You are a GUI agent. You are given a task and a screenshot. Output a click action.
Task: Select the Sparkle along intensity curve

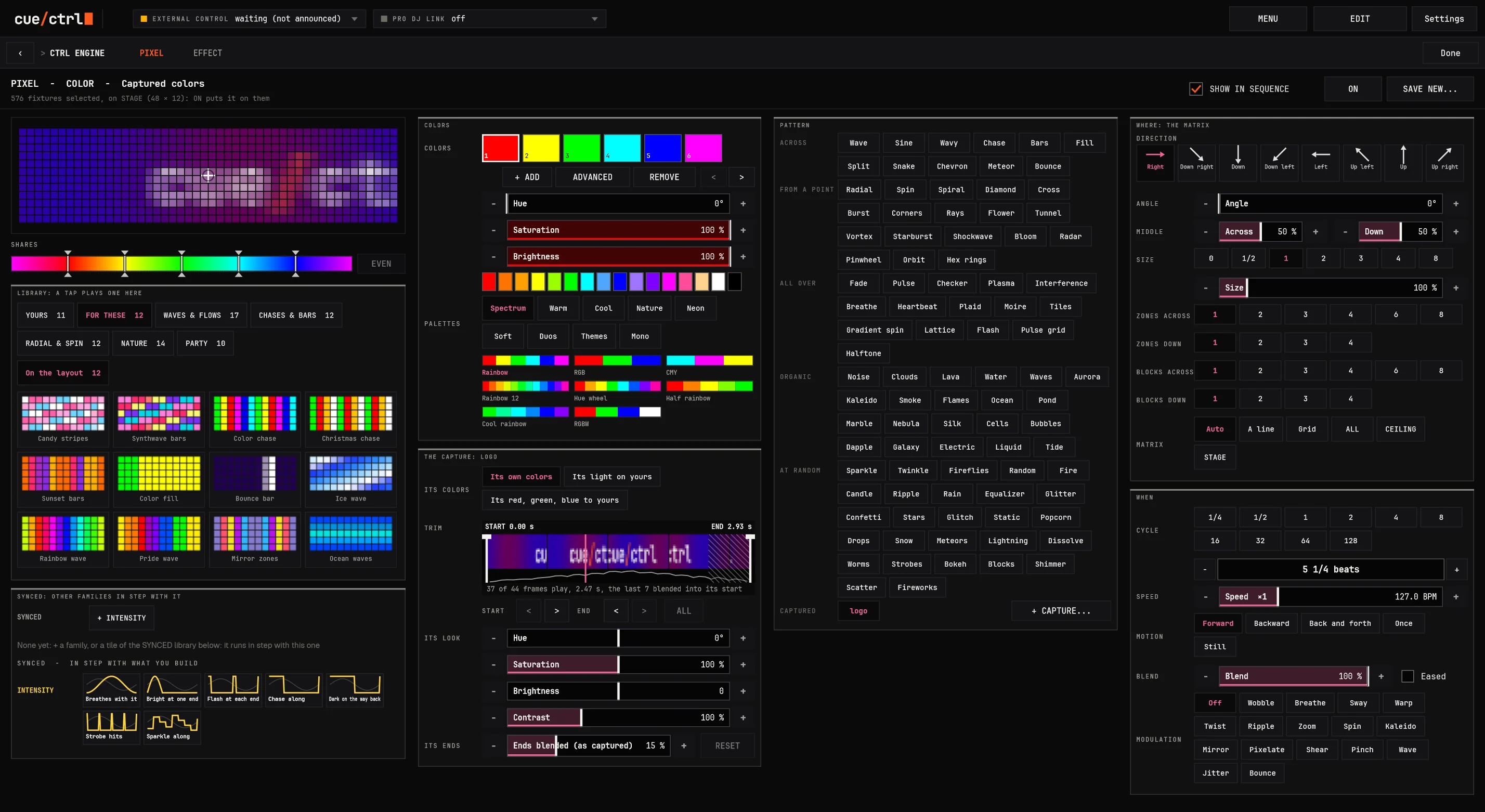(172, 727)
